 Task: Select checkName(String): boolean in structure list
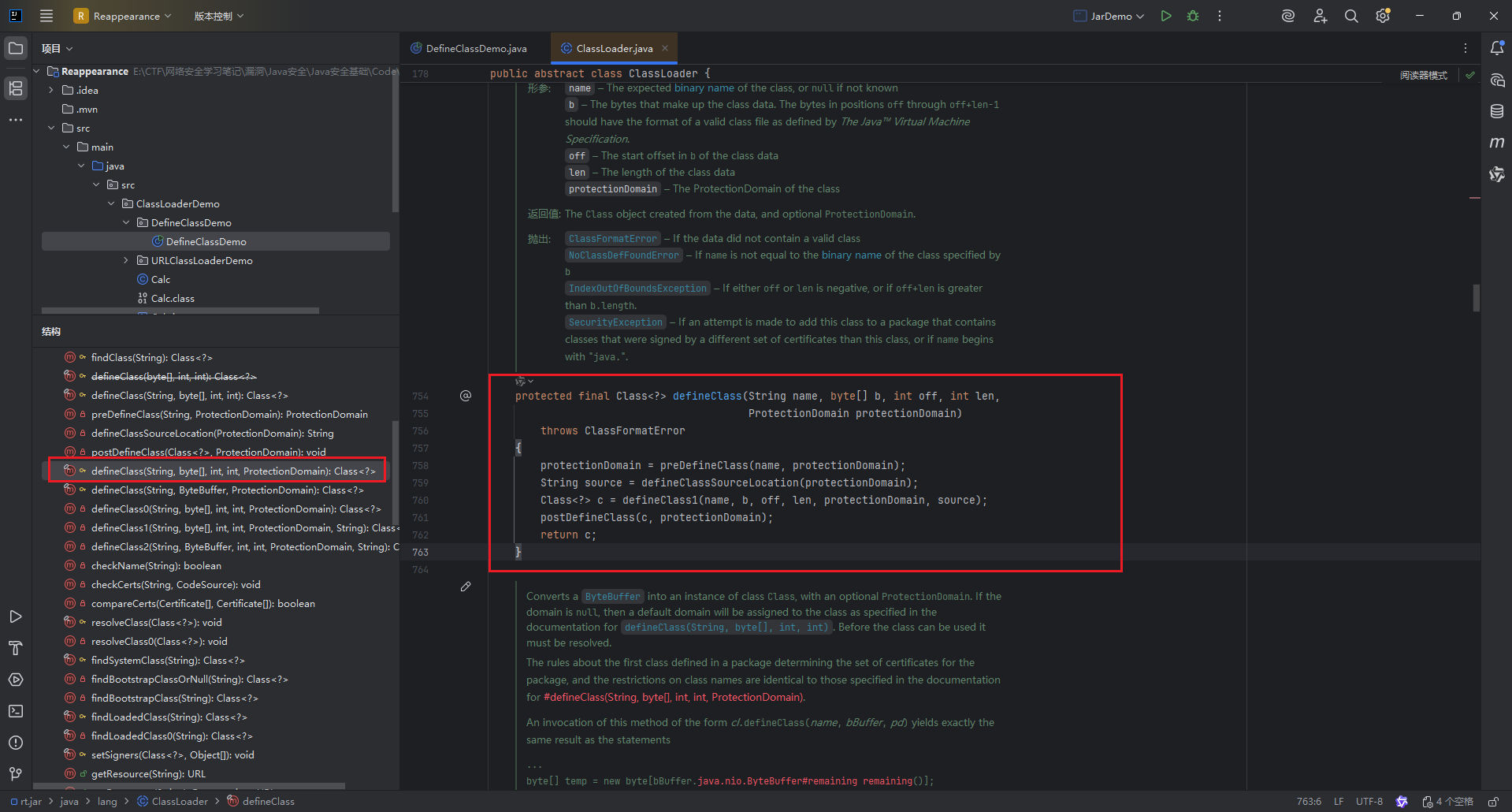(x=156, y=566)
